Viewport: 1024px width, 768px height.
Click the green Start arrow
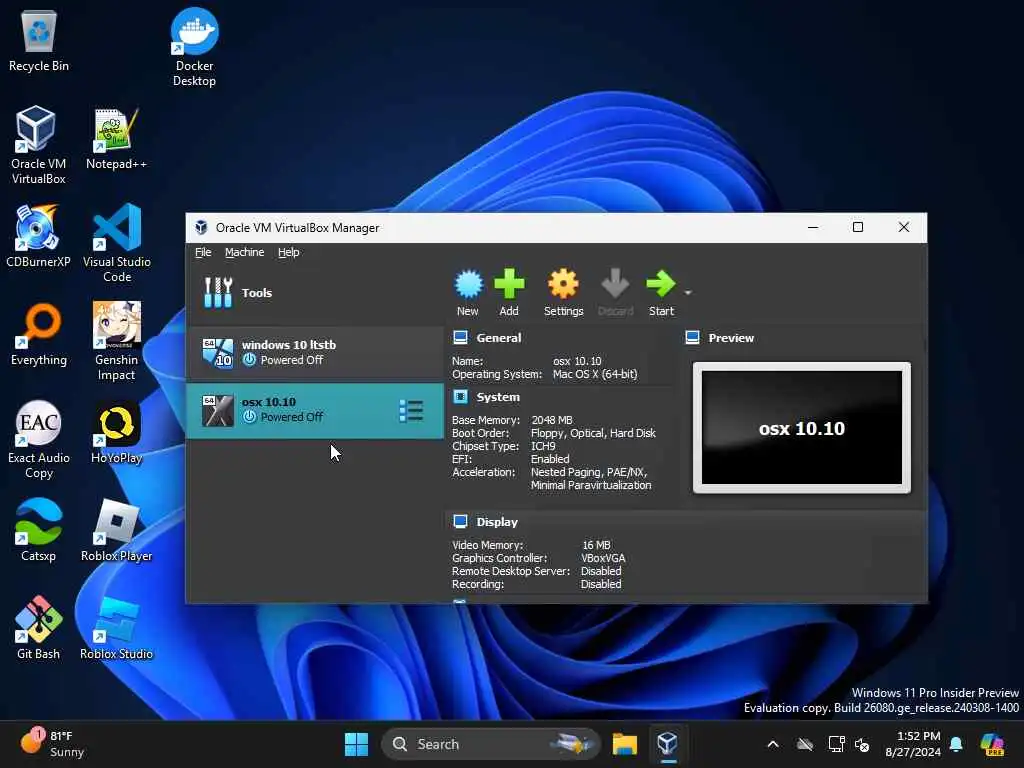[661, 292]
